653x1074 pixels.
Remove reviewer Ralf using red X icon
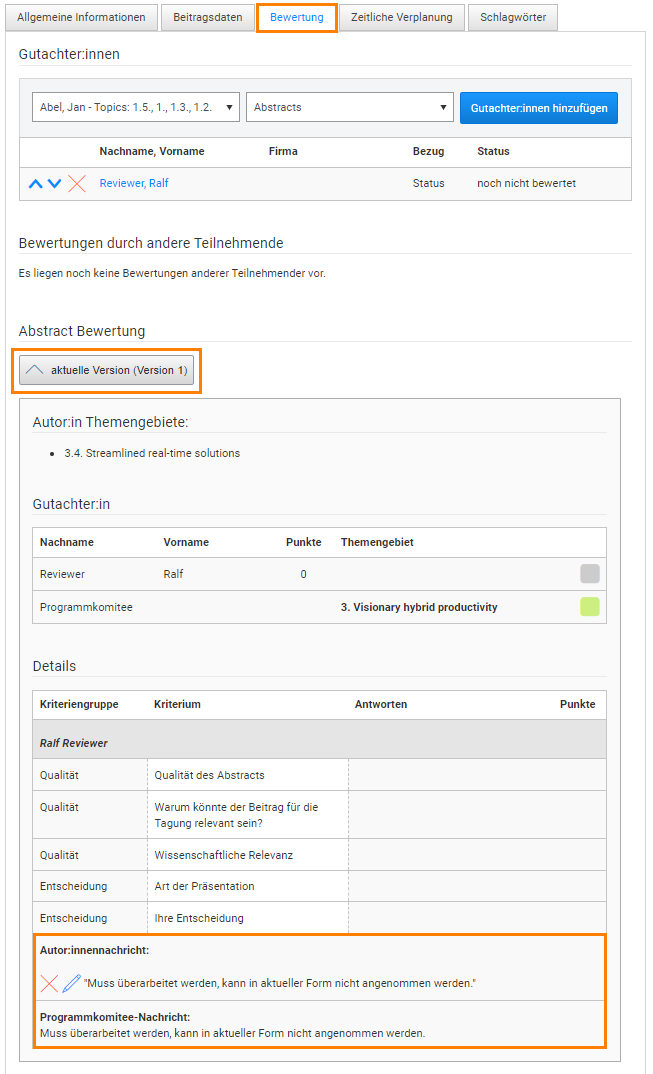[x=77, y=184]
